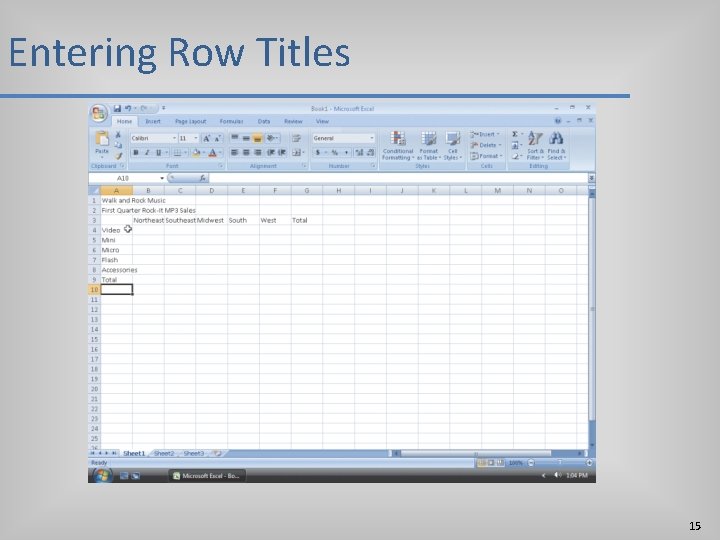Expand the formula bar
This screenshot has height=540, width=720.
pos(591,178)
